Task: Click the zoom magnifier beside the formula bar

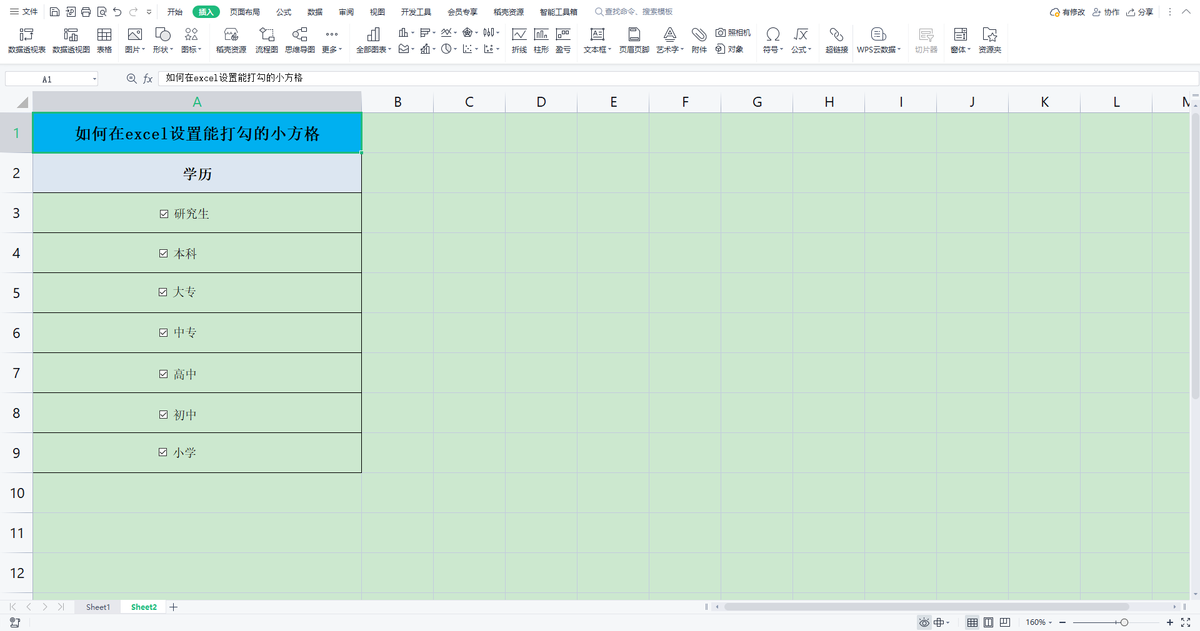Action: [131, 78]
